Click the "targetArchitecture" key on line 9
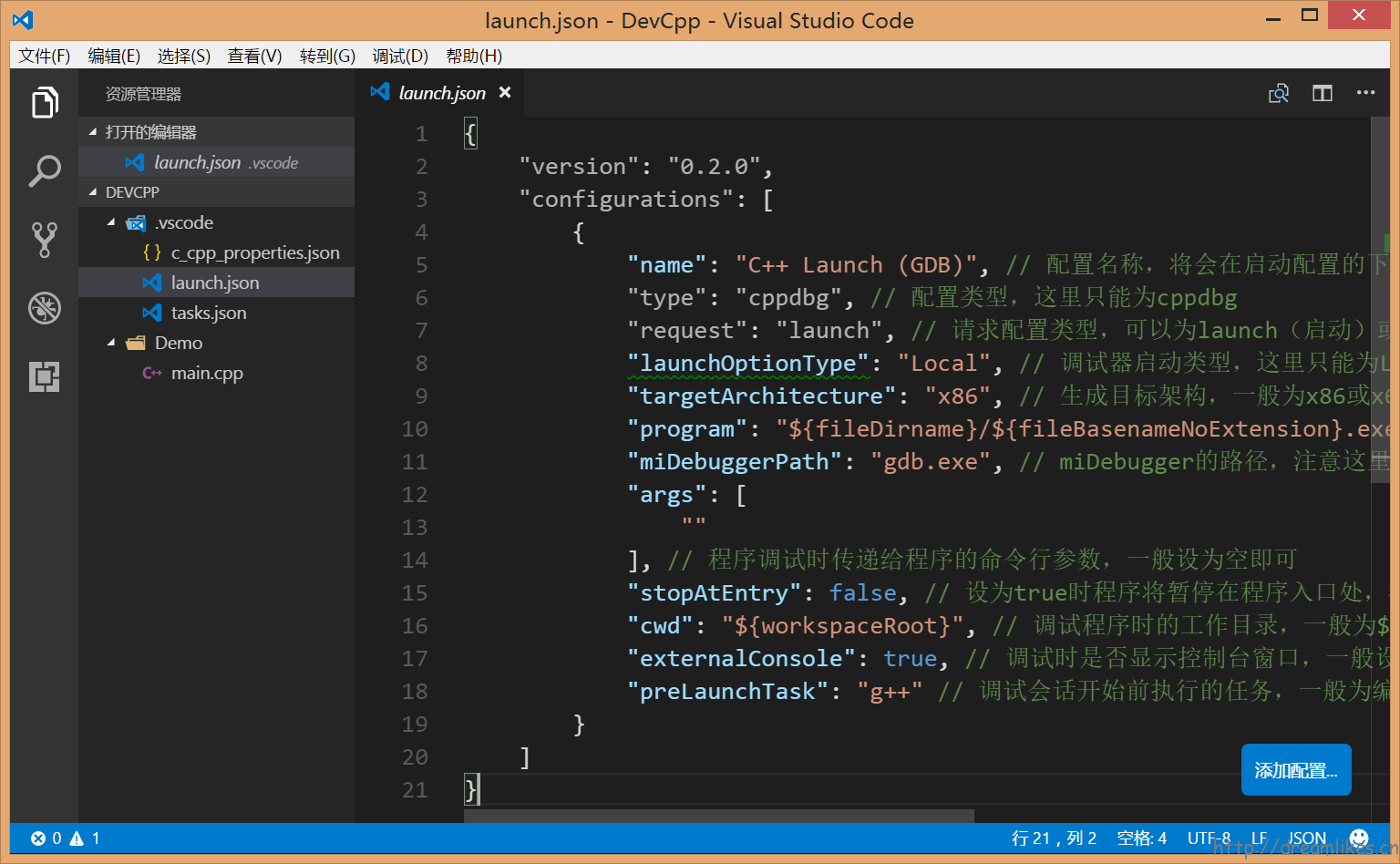1400x864 pixels. point(761,396)
